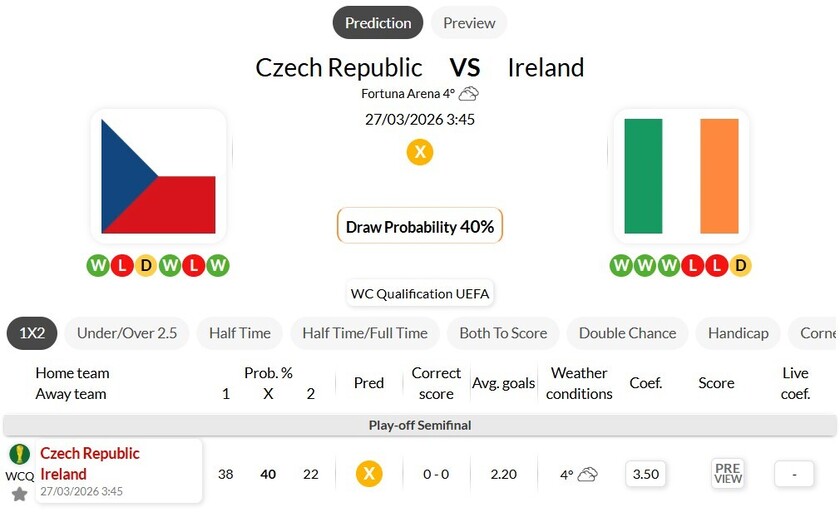This screenshot has width=840, height=517.
Task: Select the Prediction tab
Action: click(378, 23)
